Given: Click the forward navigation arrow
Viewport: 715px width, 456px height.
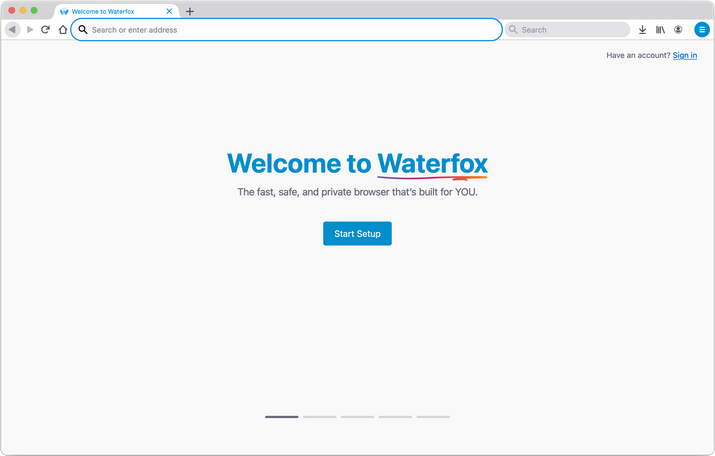Looking at the screenshot, I should point(30,30).
